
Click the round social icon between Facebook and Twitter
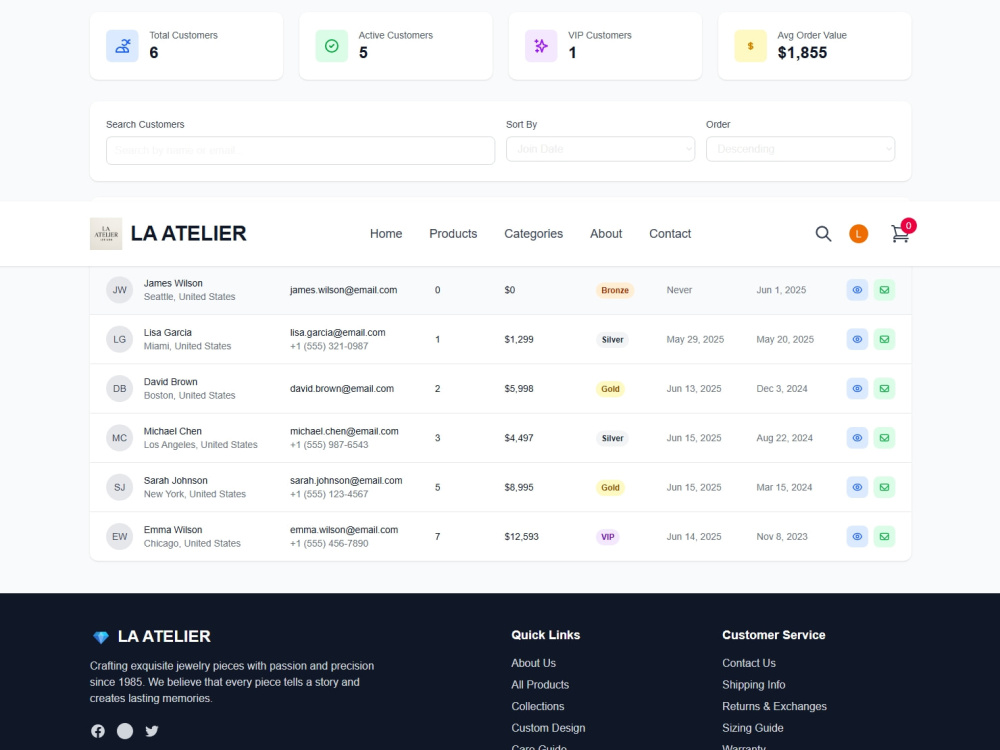(x=125, y=731)
